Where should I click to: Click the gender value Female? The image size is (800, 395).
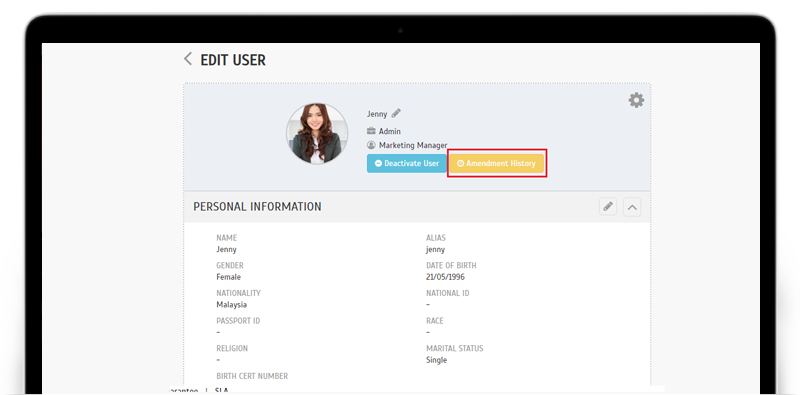click(229, 277)
